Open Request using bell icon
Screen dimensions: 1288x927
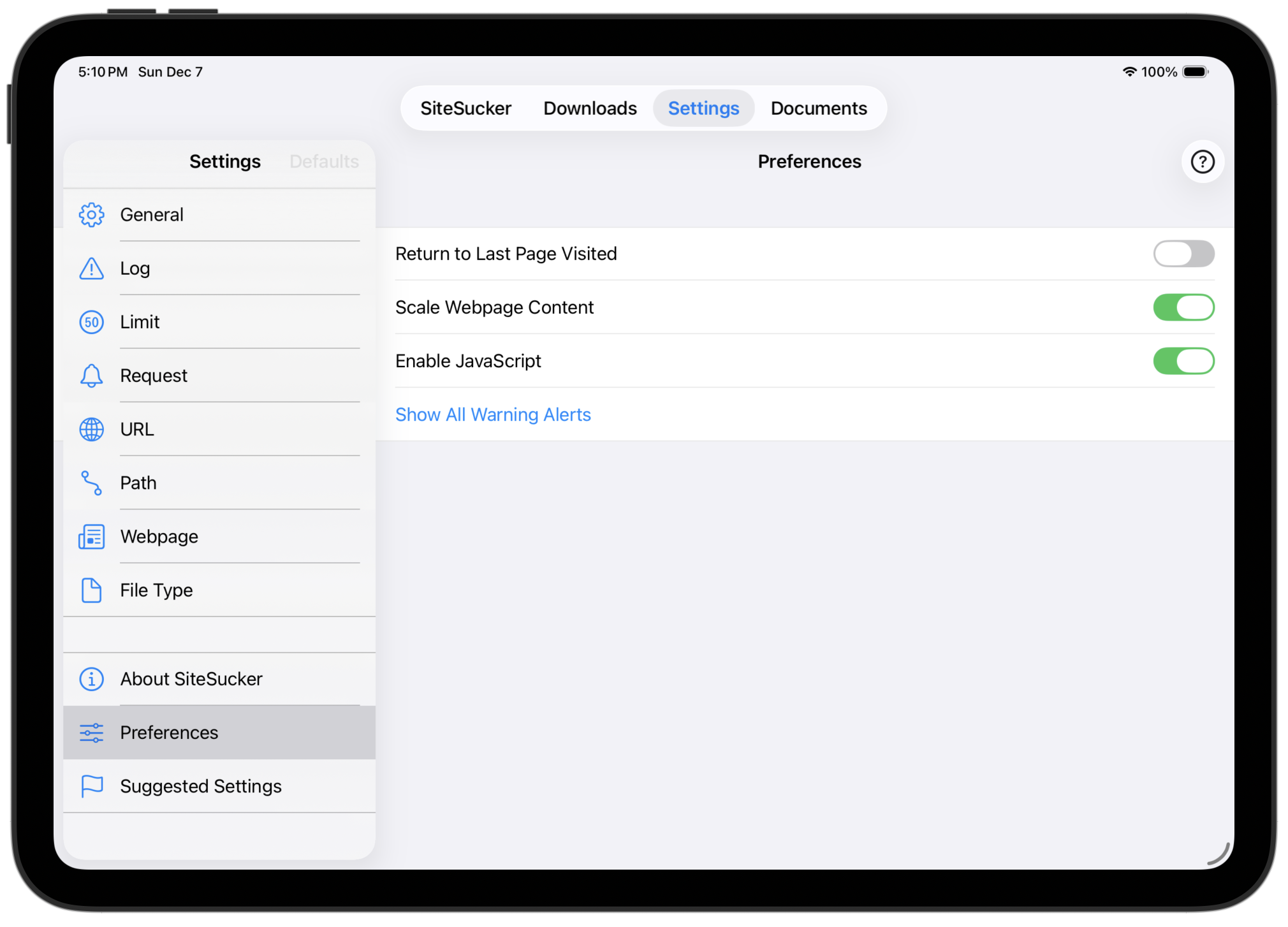click(x=91, y=376)
